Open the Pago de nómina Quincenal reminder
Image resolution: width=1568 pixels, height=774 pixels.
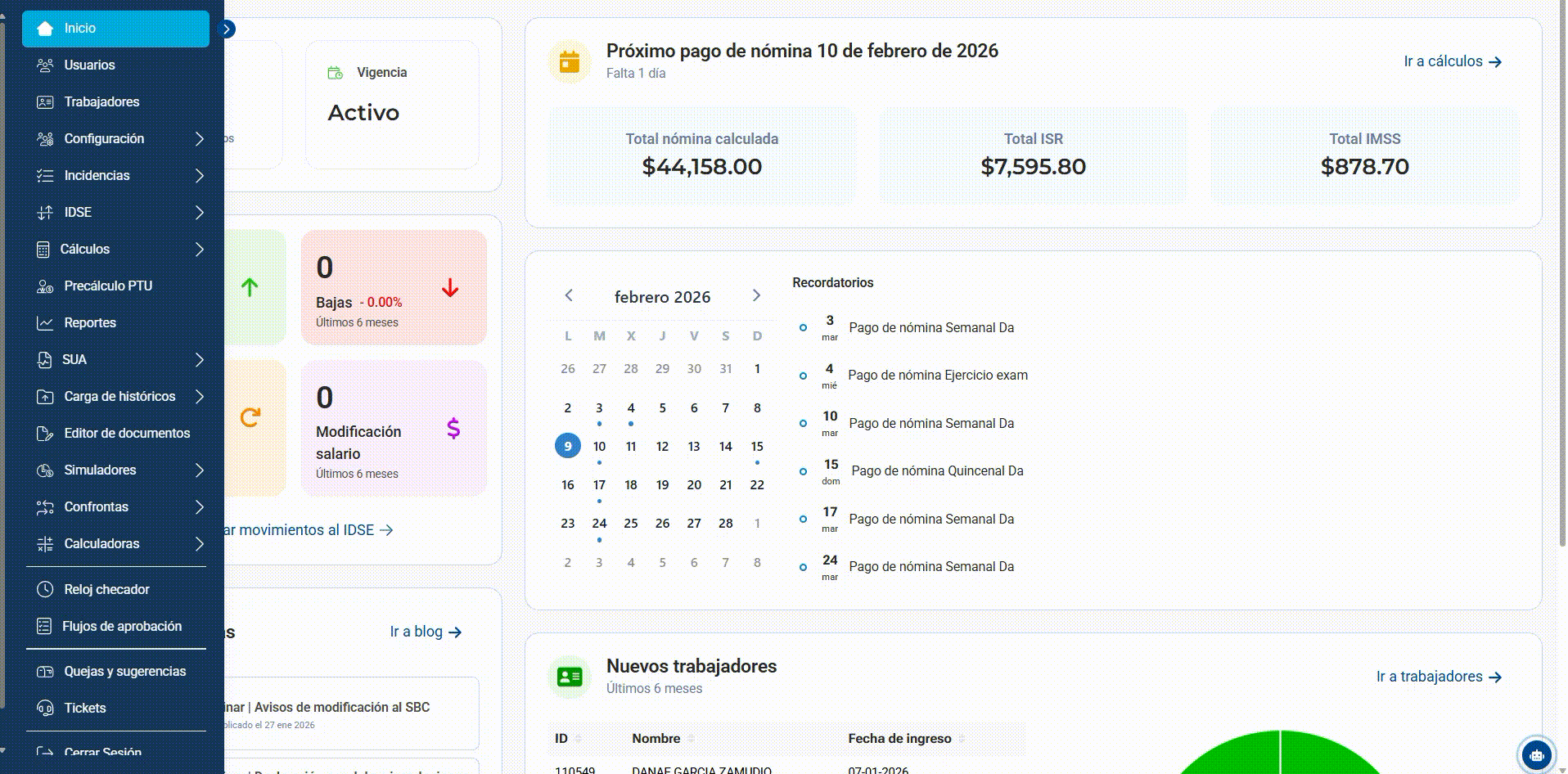pos(937,471)
